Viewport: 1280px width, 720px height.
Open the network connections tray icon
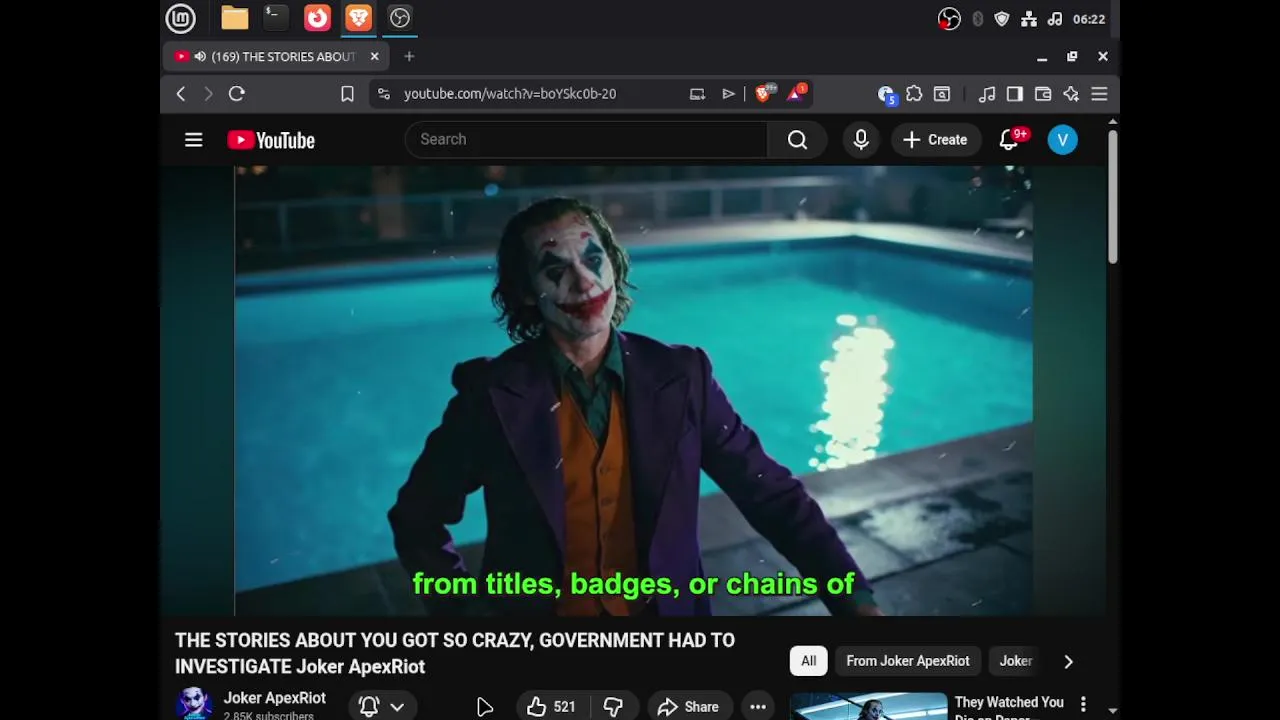pyautogui.click(x=1028, y=19)
